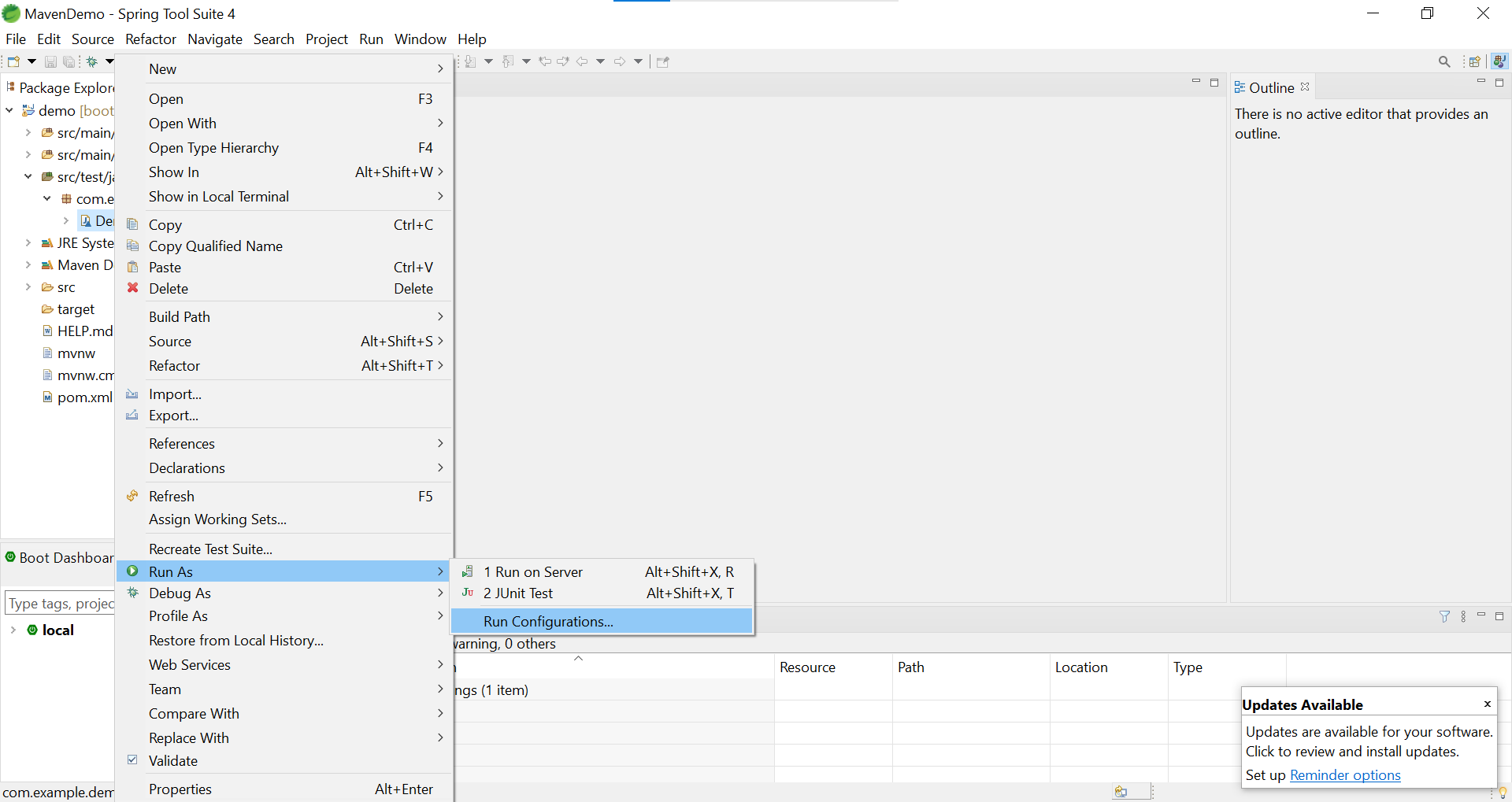This screenshot has width=1512, height=802.
Task: Click the Delete context menu entry
Action: 285,289
